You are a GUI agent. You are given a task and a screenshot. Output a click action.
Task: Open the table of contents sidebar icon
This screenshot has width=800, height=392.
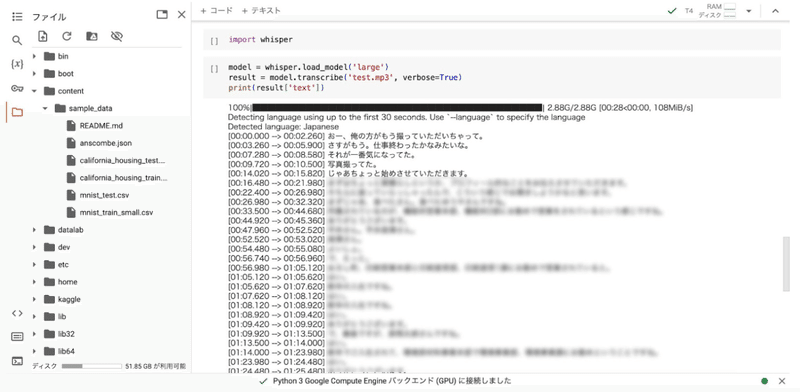tap(17, 16)
